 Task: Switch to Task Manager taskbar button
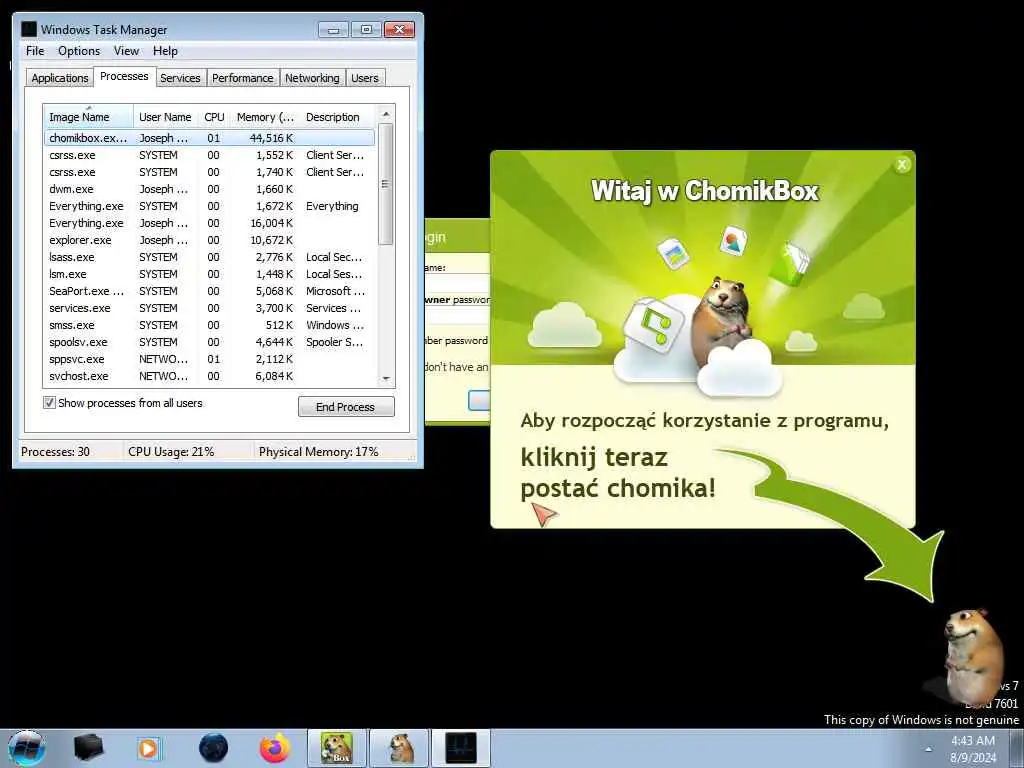click(x=461, y=748)
